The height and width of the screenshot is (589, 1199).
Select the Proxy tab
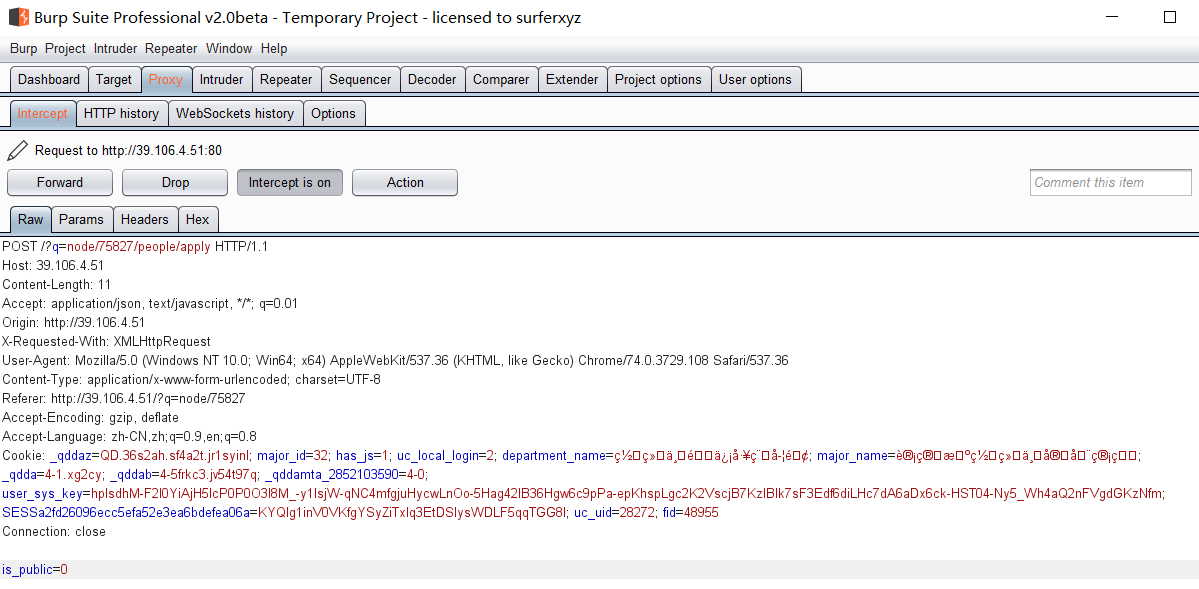pyautogui.click(x=166, y=80)
